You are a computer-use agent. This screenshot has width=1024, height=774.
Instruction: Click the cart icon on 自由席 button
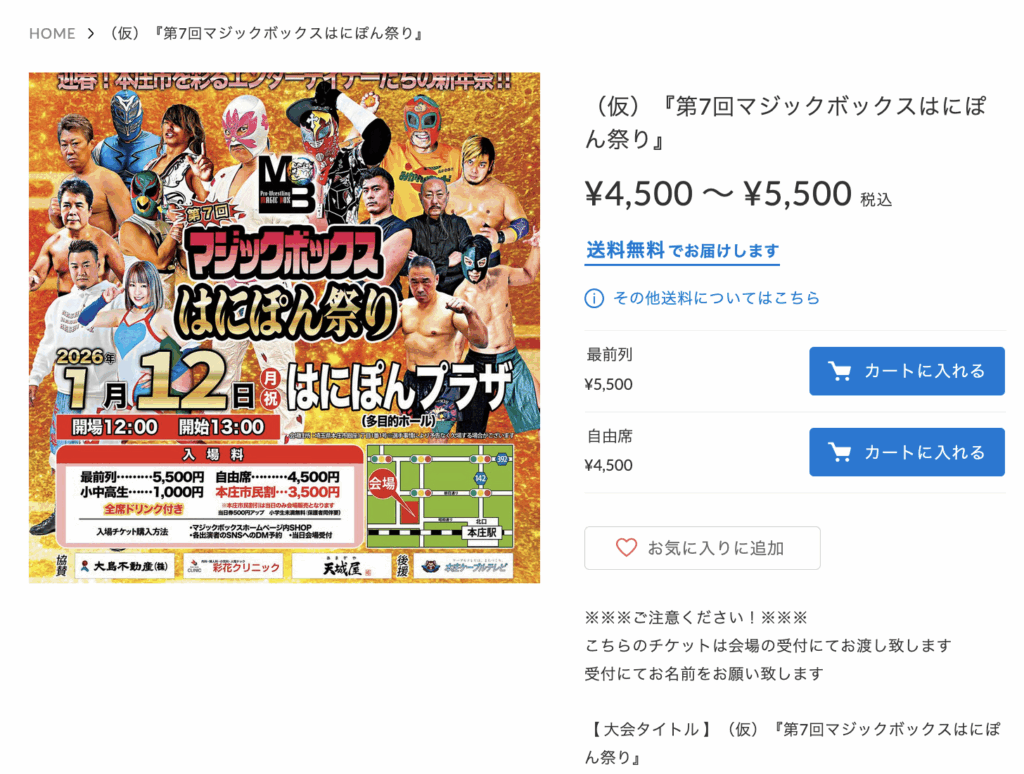[839, 452]
